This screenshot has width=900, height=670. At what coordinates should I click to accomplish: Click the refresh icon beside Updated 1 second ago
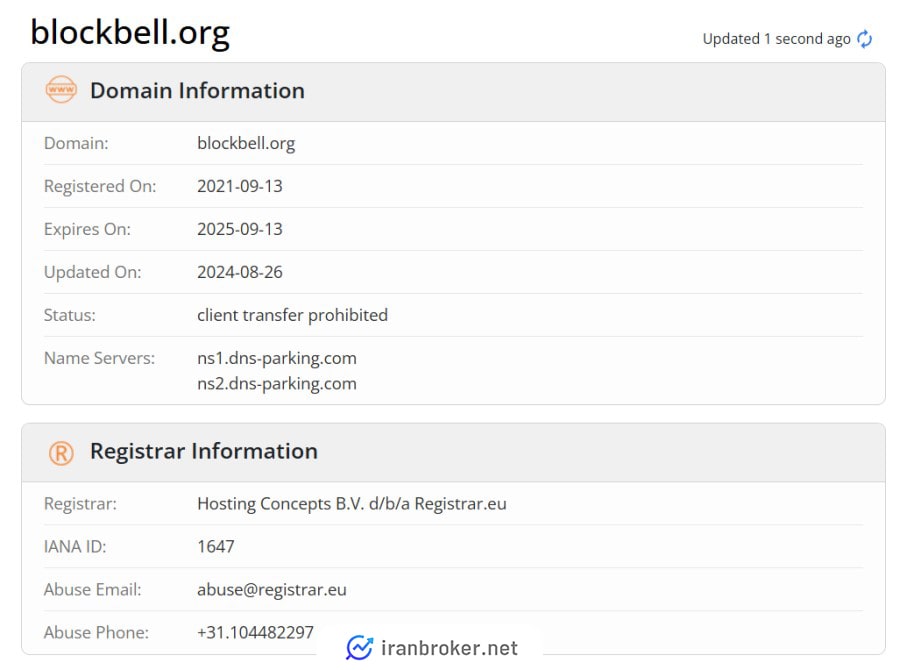(x=864, y=39)
